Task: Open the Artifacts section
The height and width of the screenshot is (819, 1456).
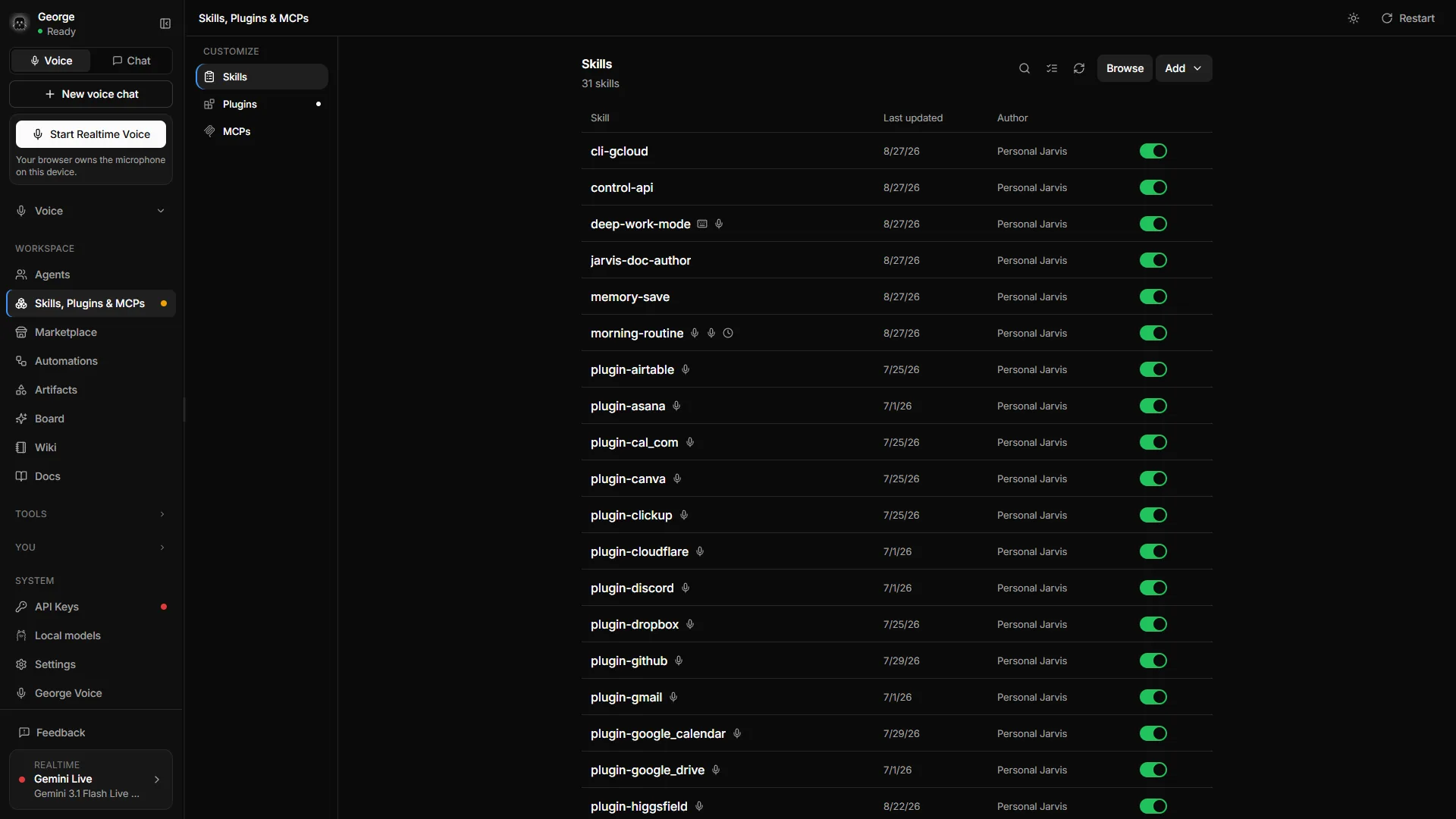Action: pos(91,390)
